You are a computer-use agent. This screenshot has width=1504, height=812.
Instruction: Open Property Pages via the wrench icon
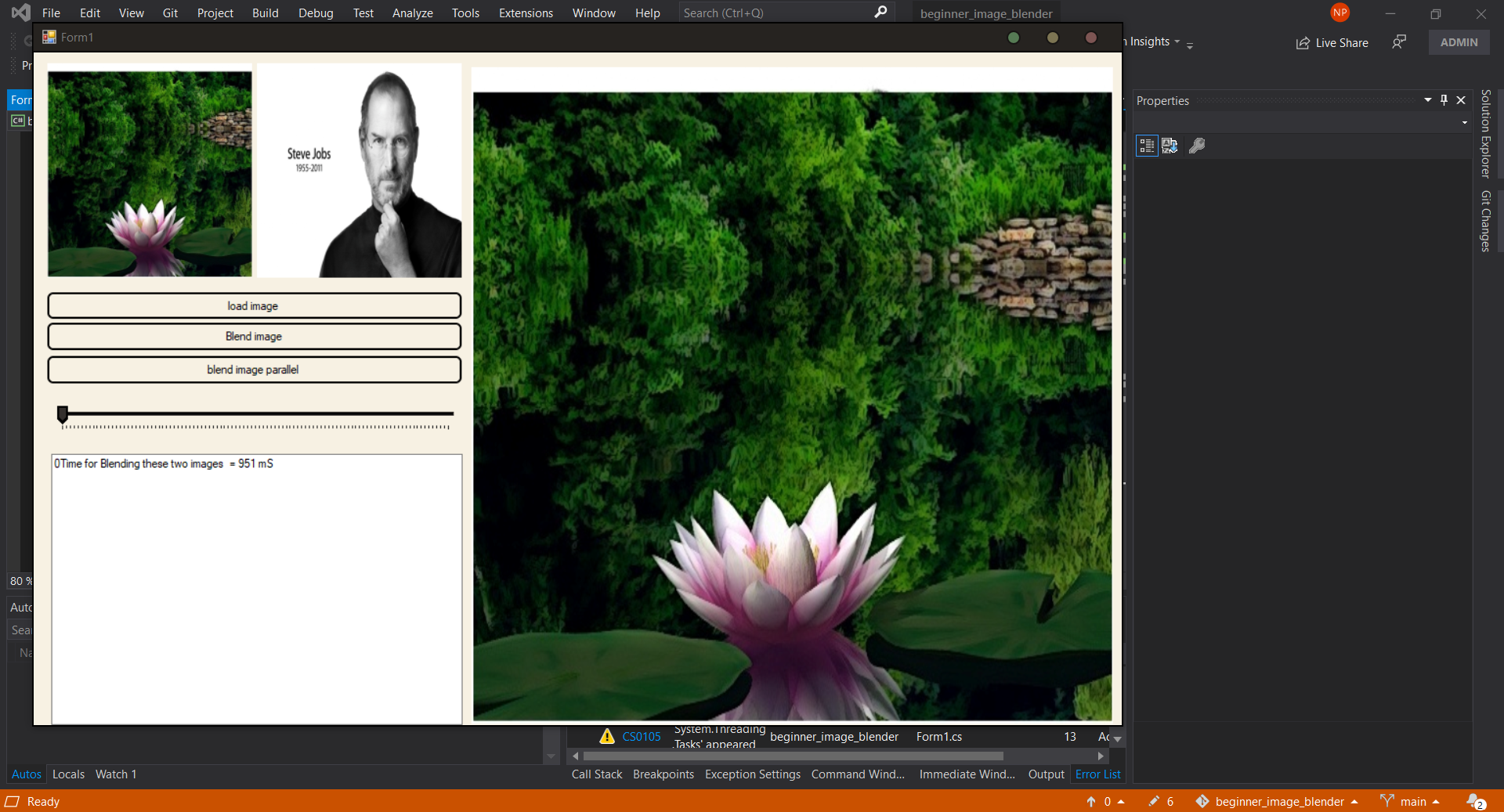point(1196,146)
